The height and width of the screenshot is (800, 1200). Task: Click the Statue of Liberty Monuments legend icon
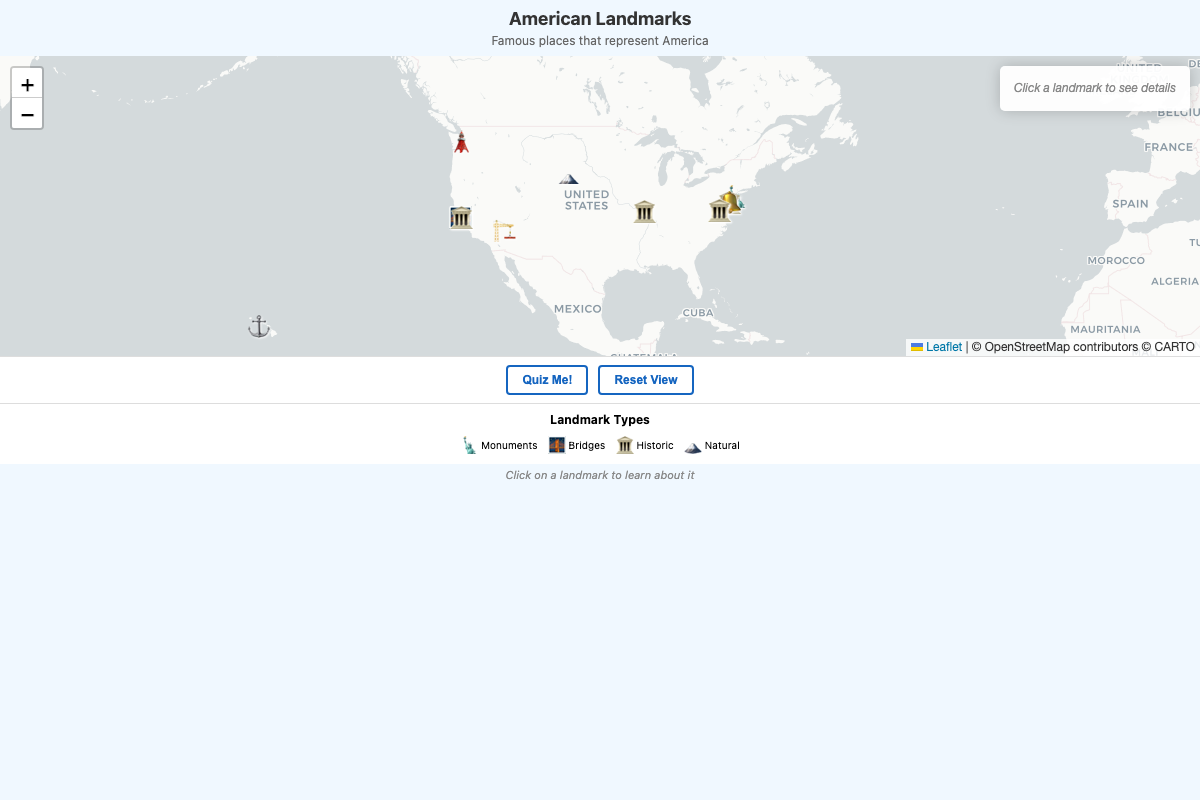coord(469,445)
